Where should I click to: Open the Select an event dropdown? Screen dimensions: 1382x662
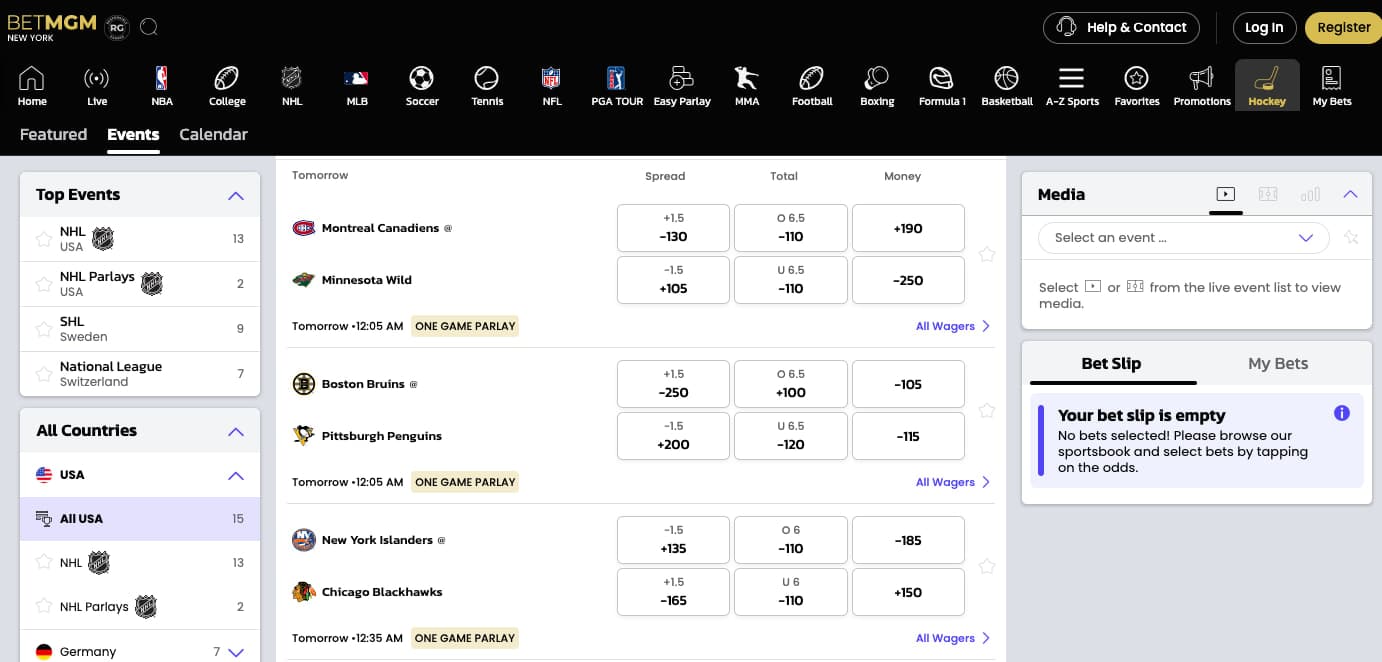click(x=1184, y=238)
